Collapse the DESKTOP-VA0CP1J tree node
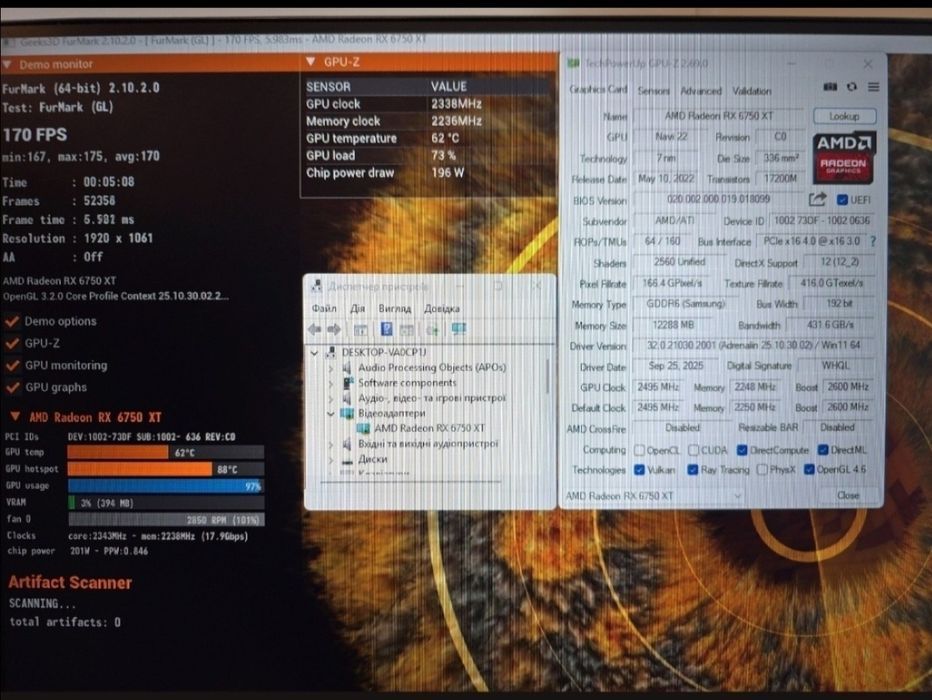Screen dimensions: 932x700 [314, 353]
